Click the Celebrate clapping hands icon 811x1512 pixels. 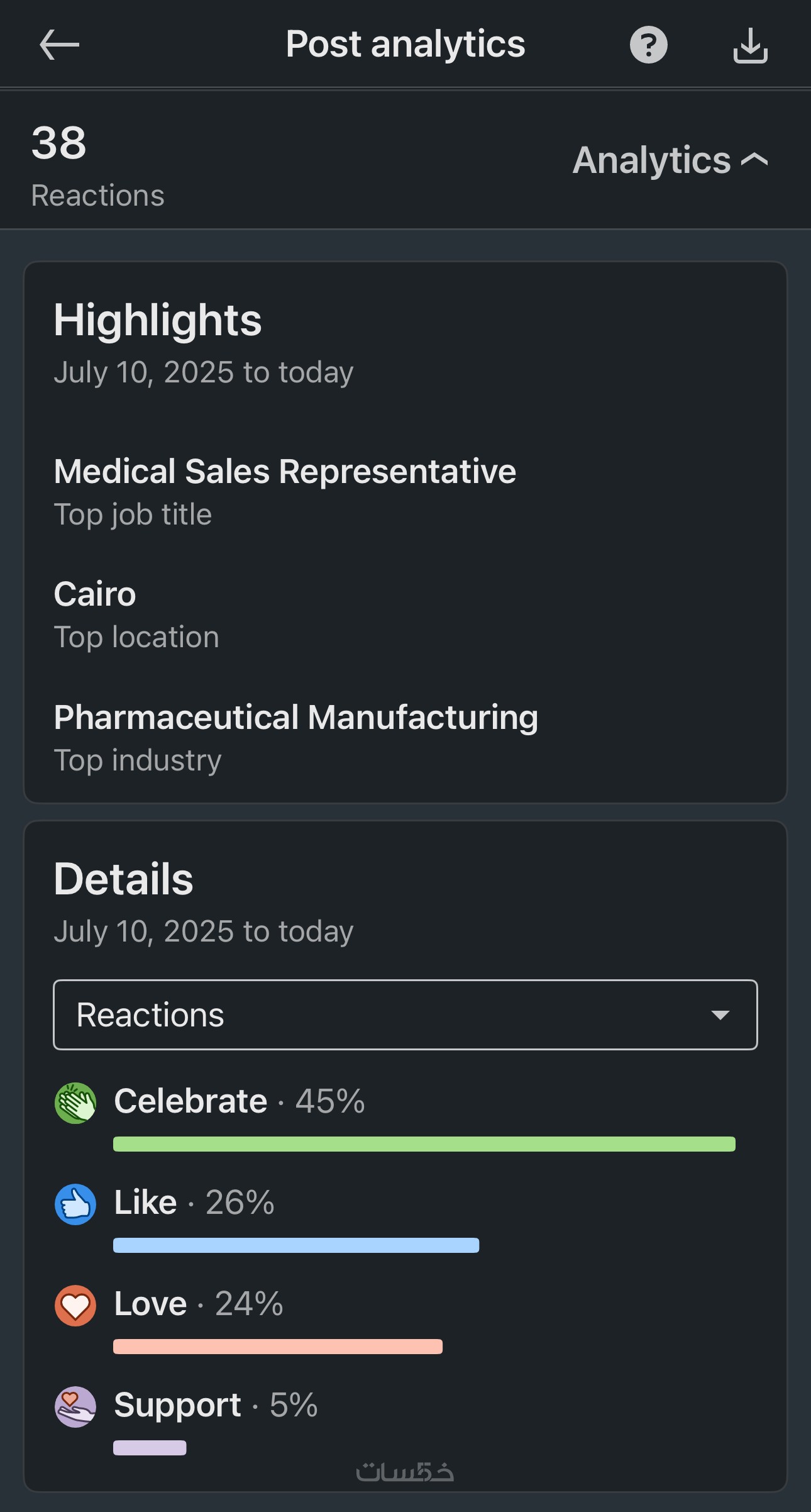point(75,1103)
